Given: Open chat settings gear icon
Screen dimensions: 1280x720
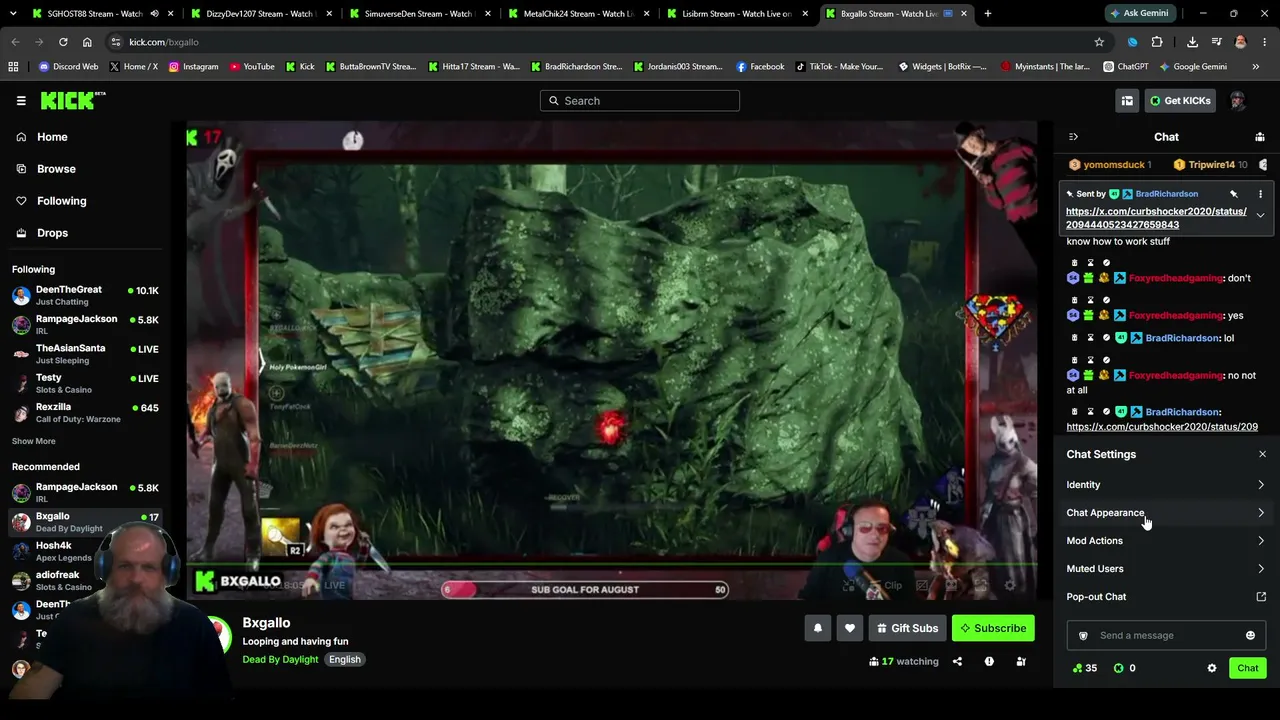Looking at the screenshot, I should coord(1212,668).
